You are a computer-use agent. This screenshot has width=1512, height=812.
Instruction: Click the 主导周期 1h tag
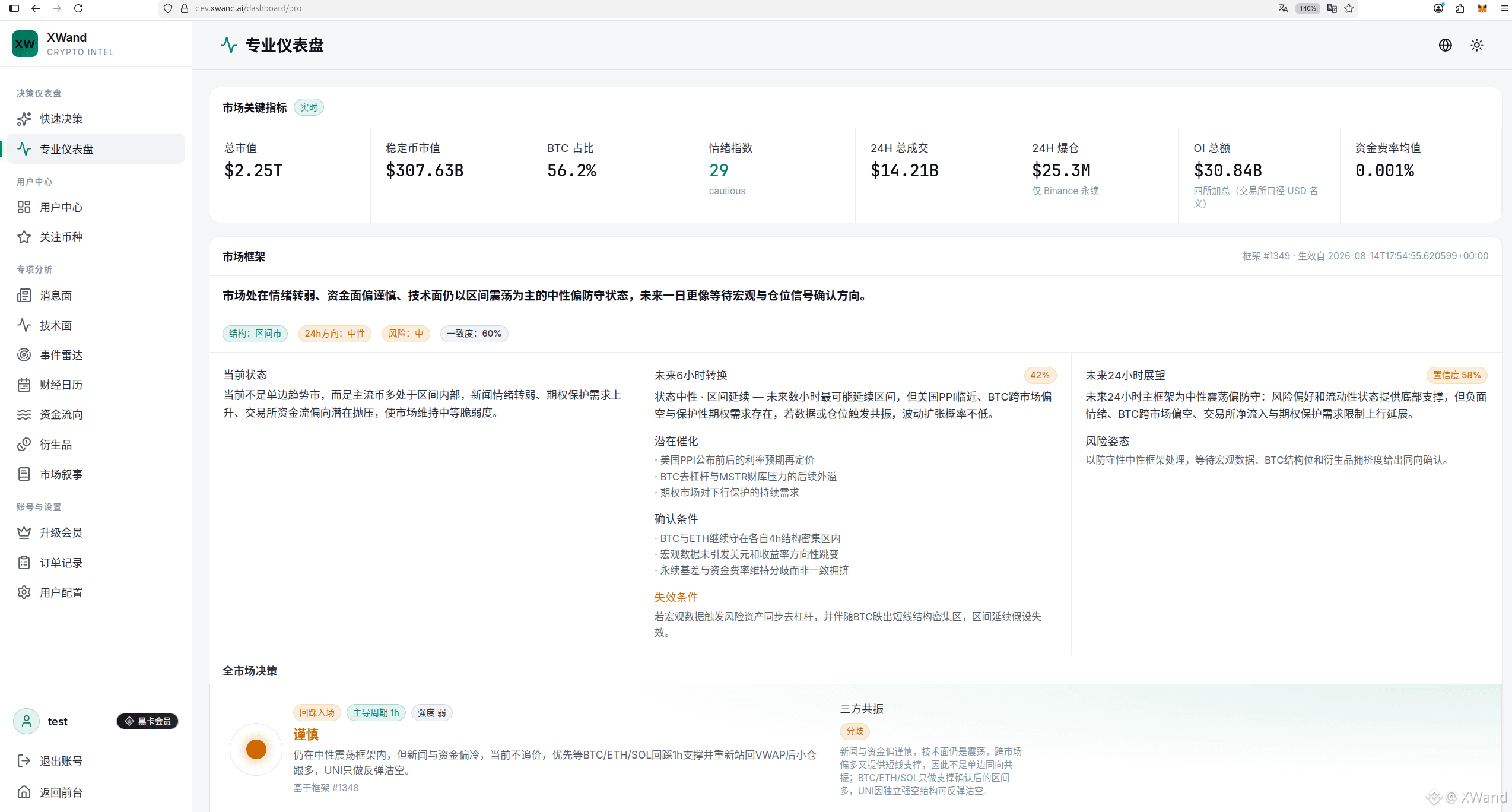click(376, 712)
